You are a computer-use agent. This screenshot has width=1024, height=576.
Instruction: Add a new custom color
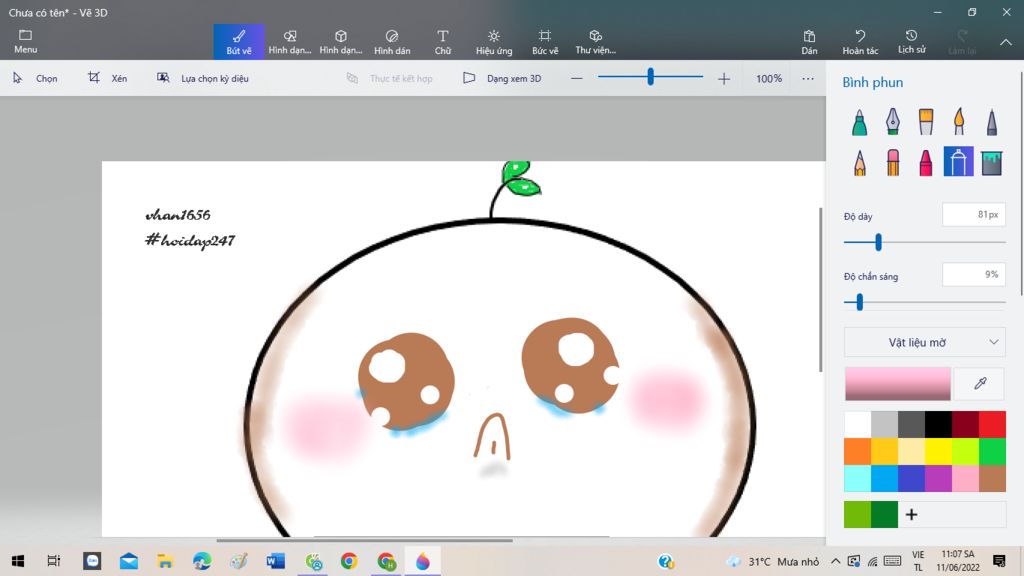point(912,515)
